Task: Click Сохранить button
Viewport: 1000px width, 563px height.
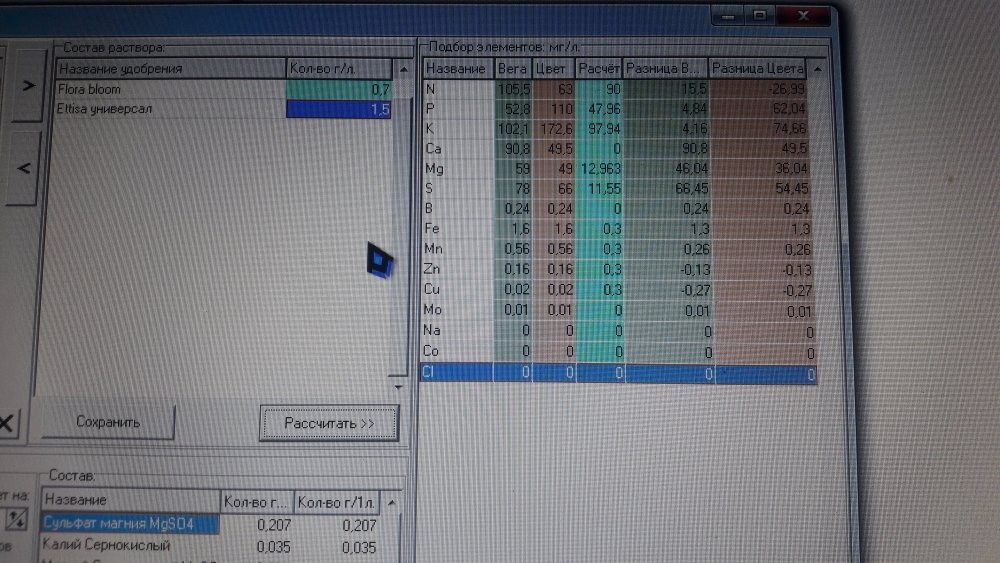Action: pos(108,422)
